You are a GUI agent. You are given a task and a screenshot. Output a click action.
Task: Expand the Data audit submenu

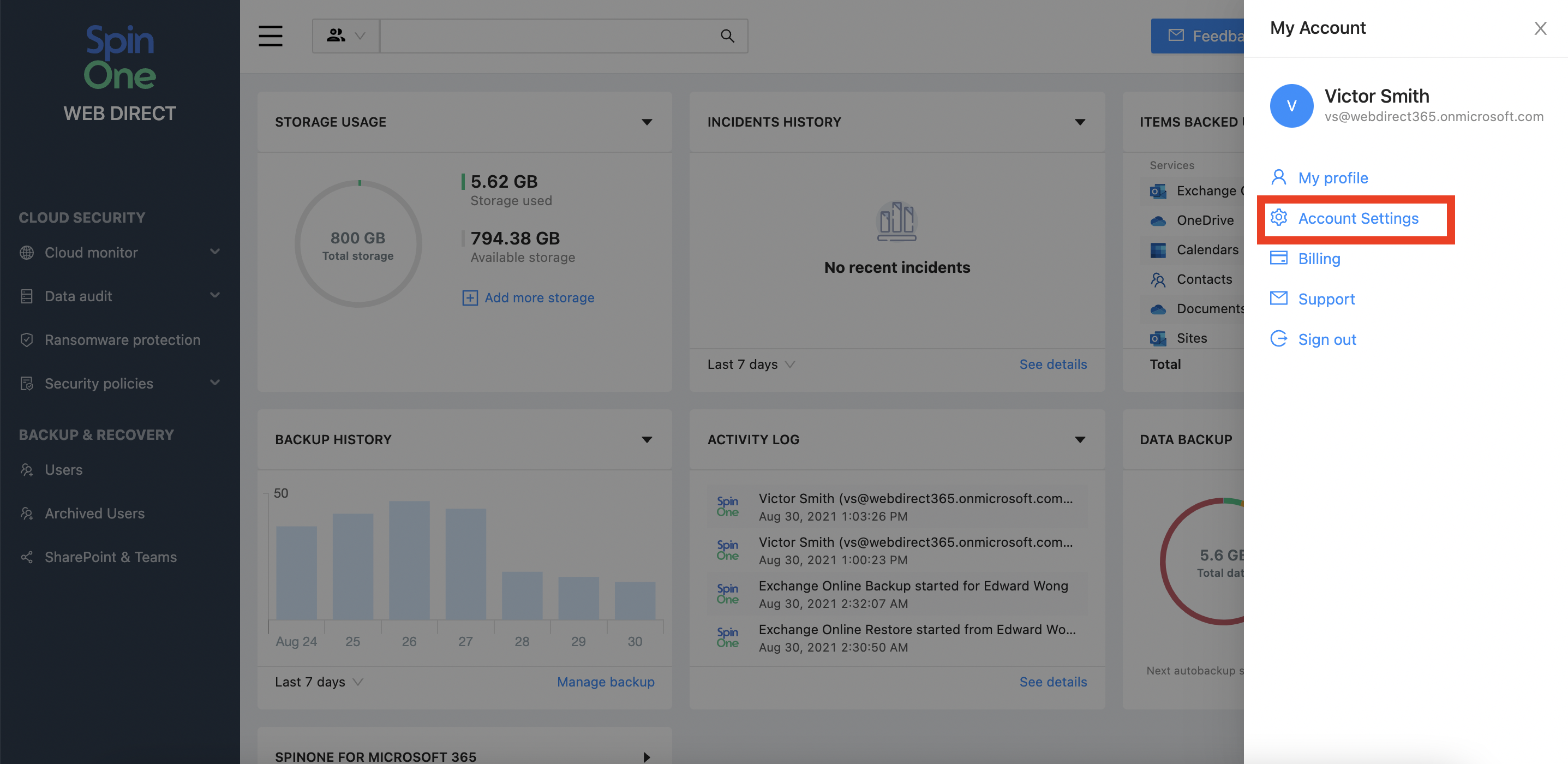tap(214, 296)
